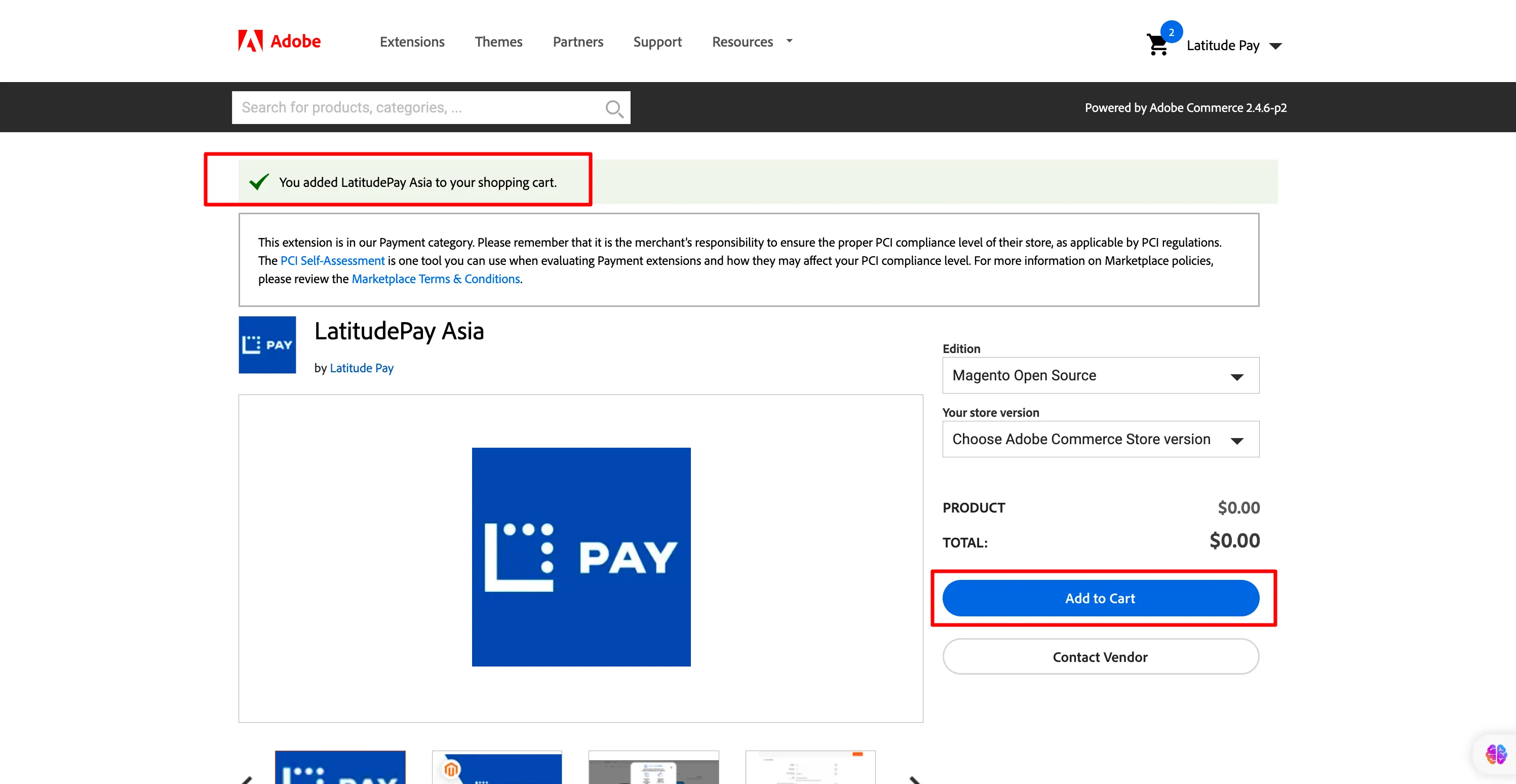Click the TOTAL amount $0.00
This screenshot has height=784, width=1516.
(1235, 540)
